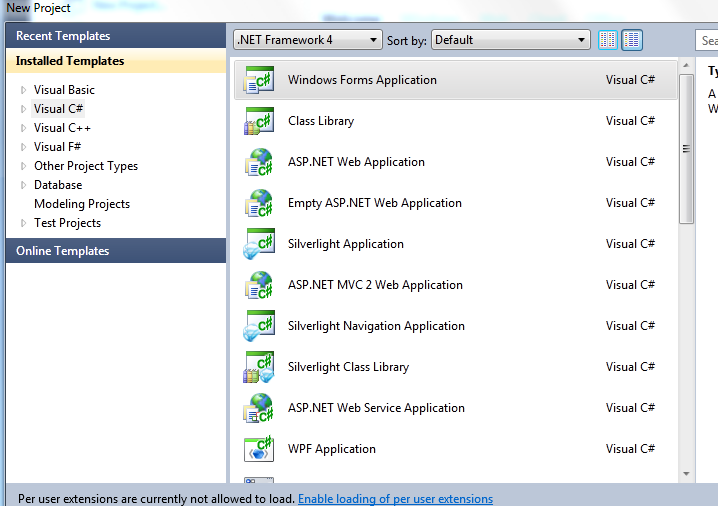Select the ASP.NET Web Application template name
The image size is (718, 506).
(356, 162)
